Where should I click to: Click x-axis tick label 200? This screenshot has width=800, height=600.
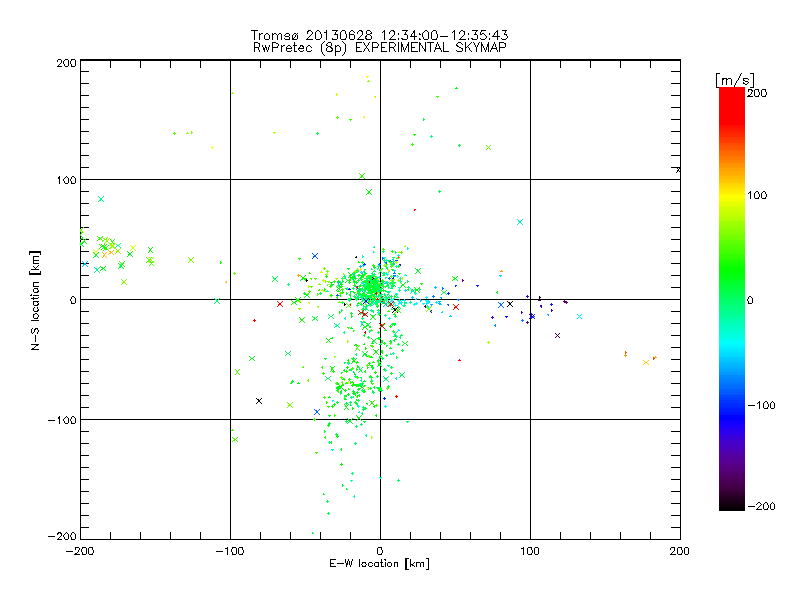(x=680, y=551)
